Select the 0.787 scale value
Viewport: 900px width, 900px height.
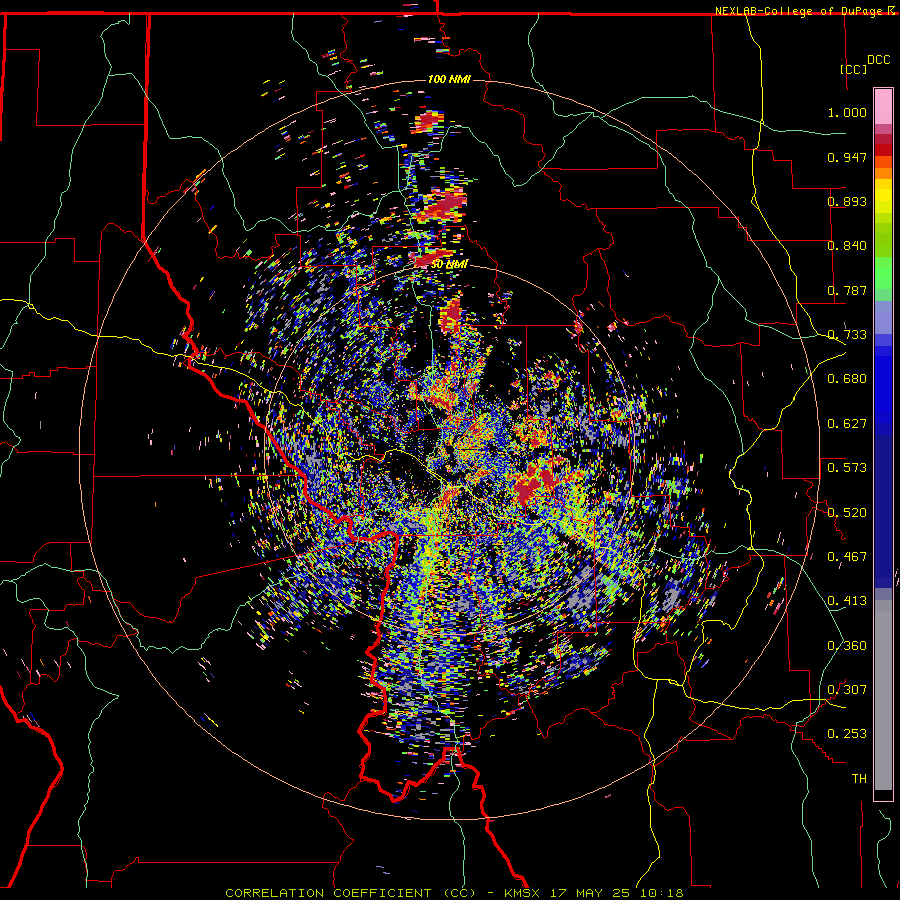tap(847, 290)
